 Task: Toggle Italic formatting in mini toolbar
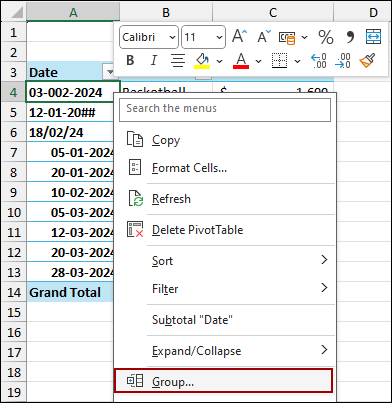tap(154, 61)
